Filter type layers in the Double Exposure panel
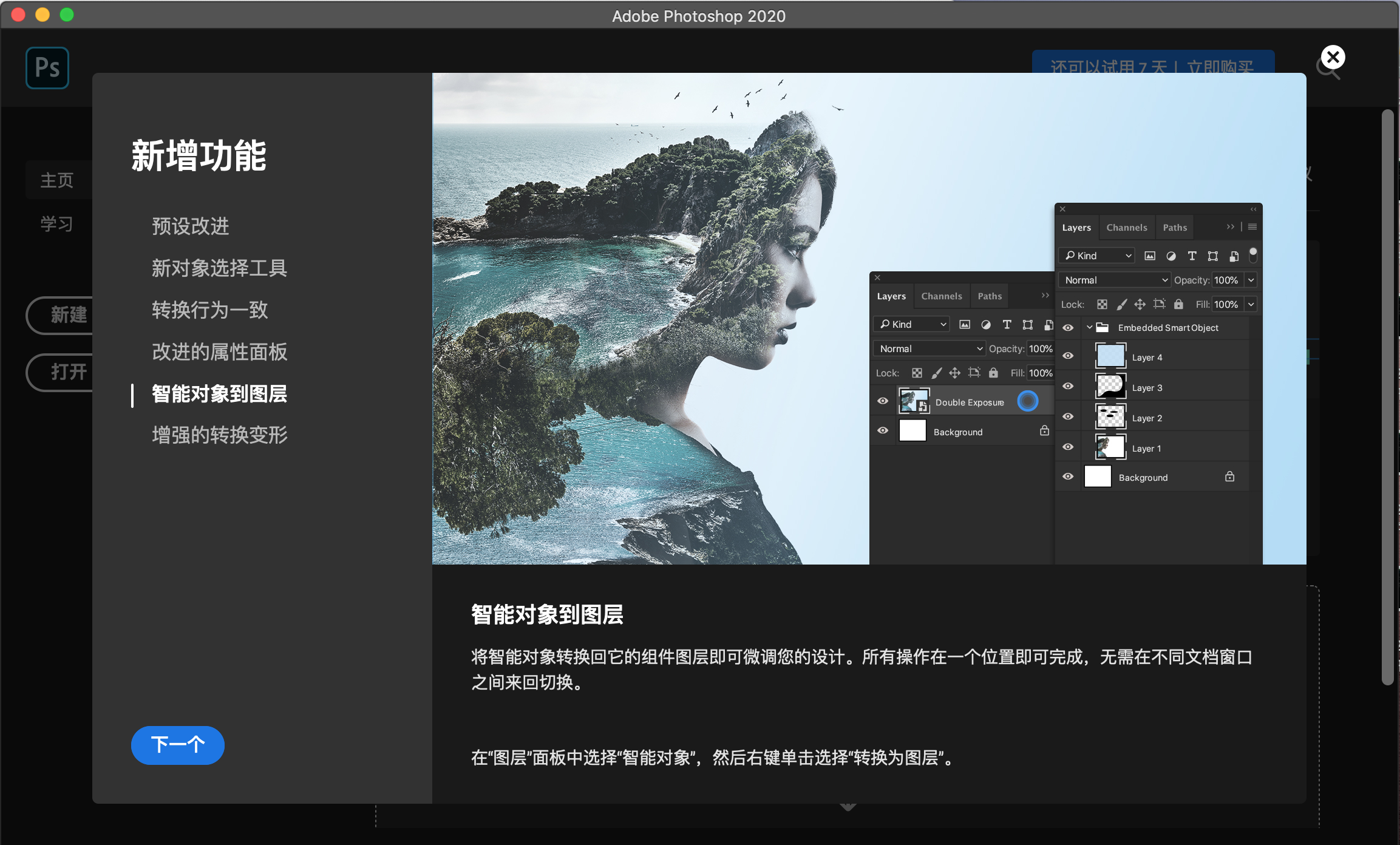Viewport: 1400px width, 845px height. point(1007,324)
